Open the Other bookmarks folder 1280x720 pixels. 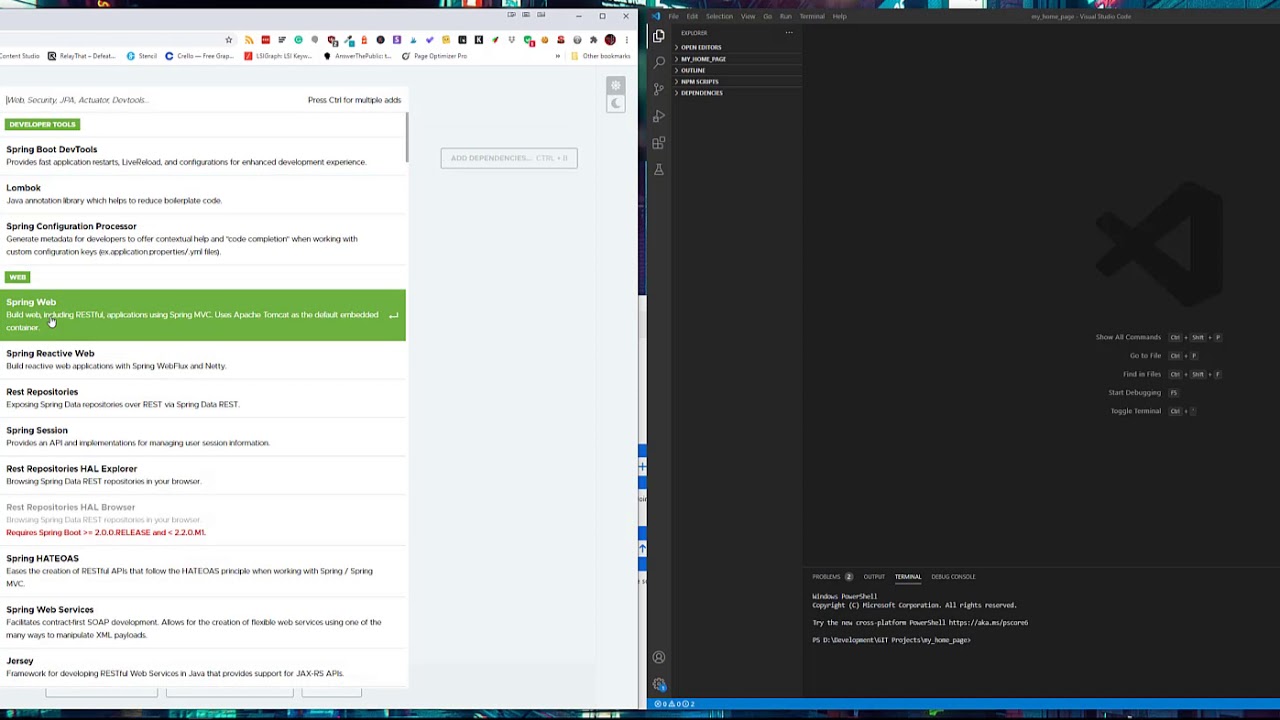coord(600,56)
